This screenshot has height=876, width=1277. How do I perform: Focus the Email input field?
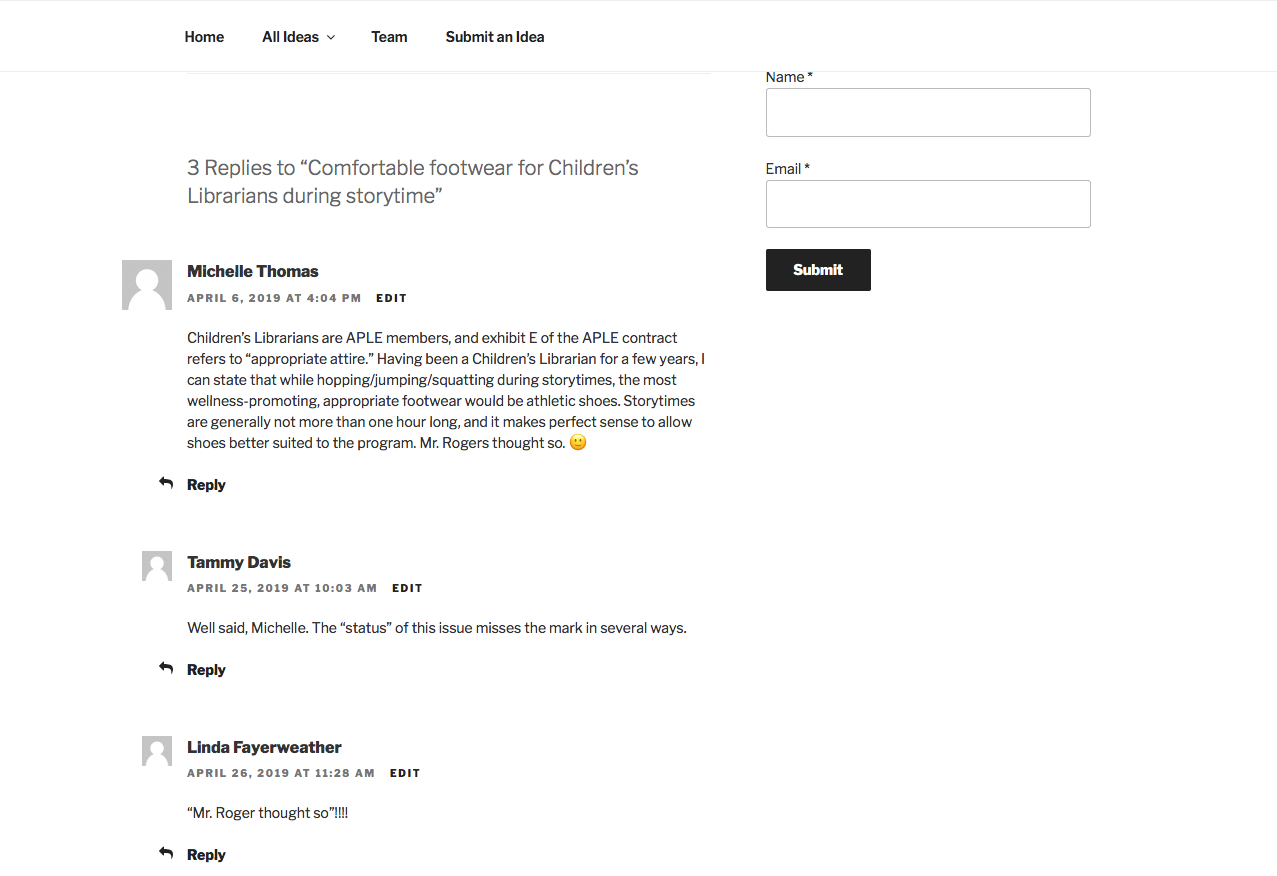coord(928,204)
